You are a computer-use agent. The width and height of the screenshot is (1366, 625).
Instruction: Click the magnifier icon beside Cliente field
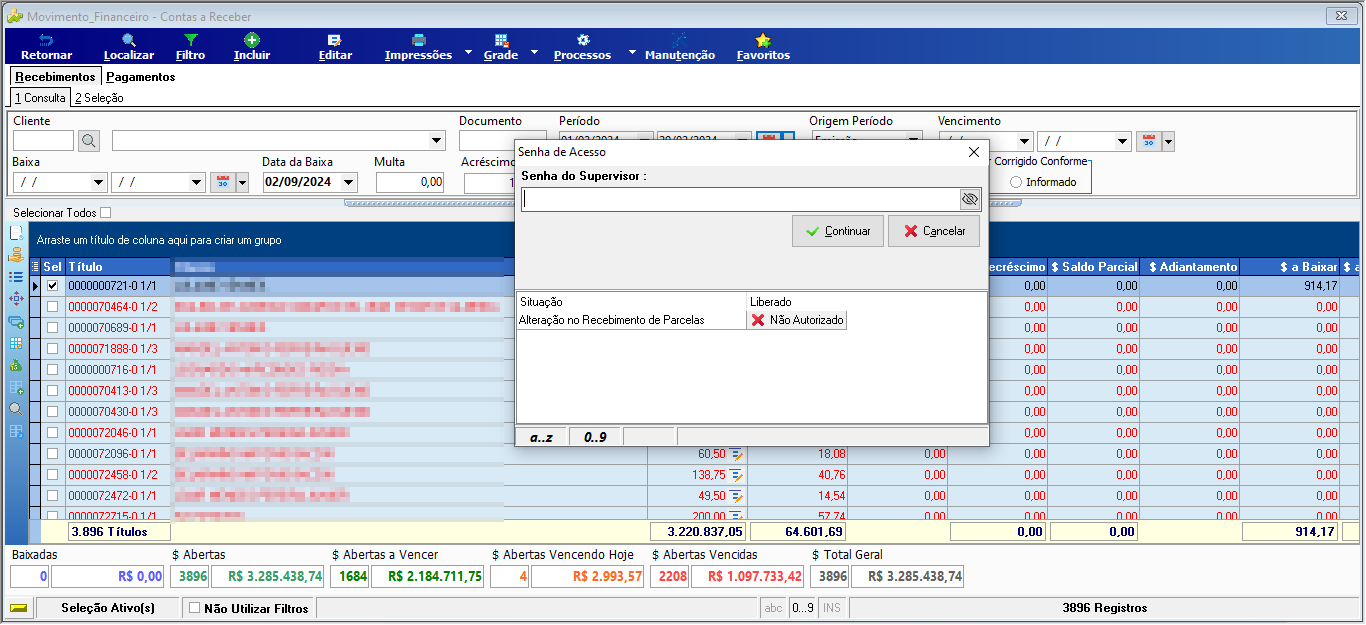[89, 141]
